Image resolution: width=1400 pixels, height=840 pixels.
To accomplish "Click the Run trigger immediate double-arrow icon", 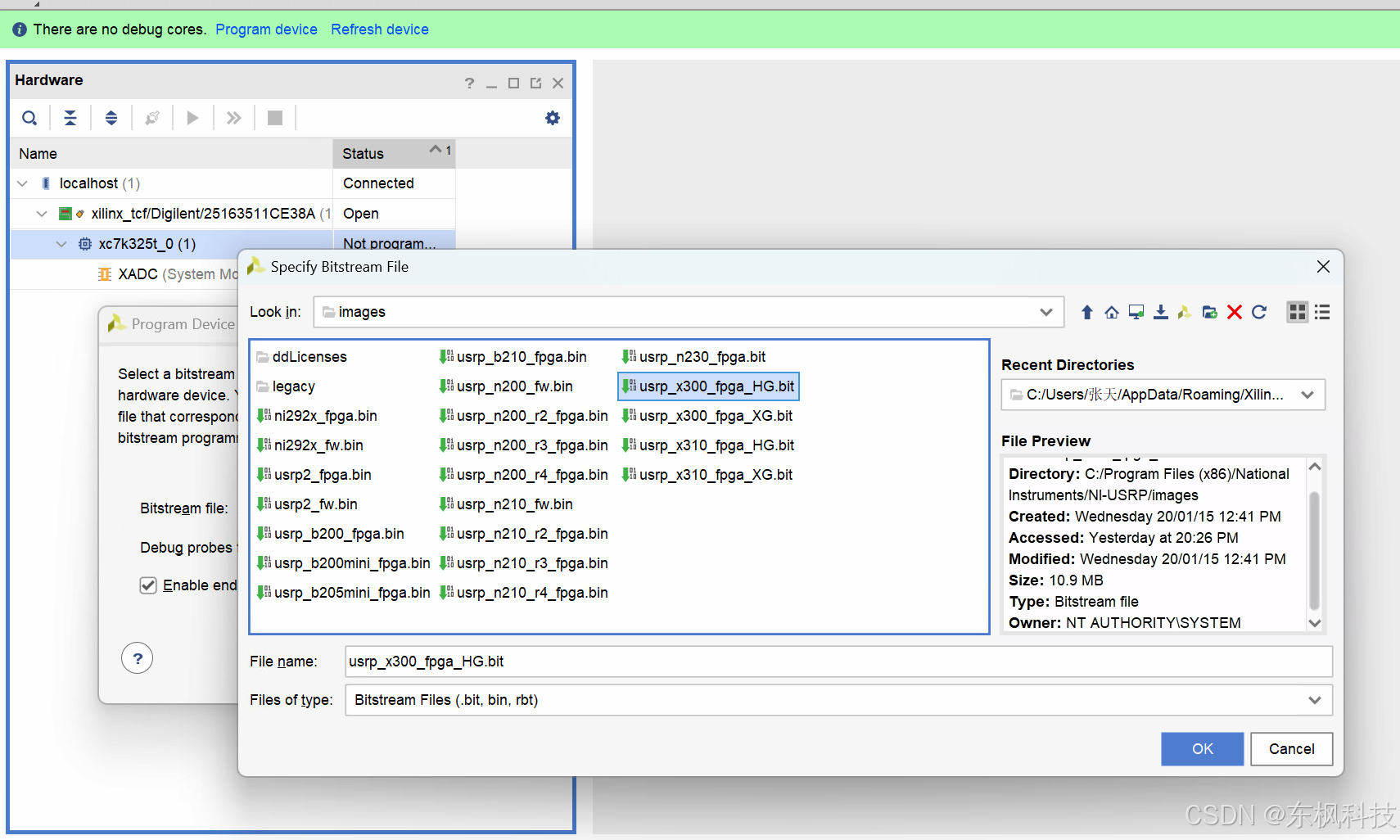I will tap(234, 118).
